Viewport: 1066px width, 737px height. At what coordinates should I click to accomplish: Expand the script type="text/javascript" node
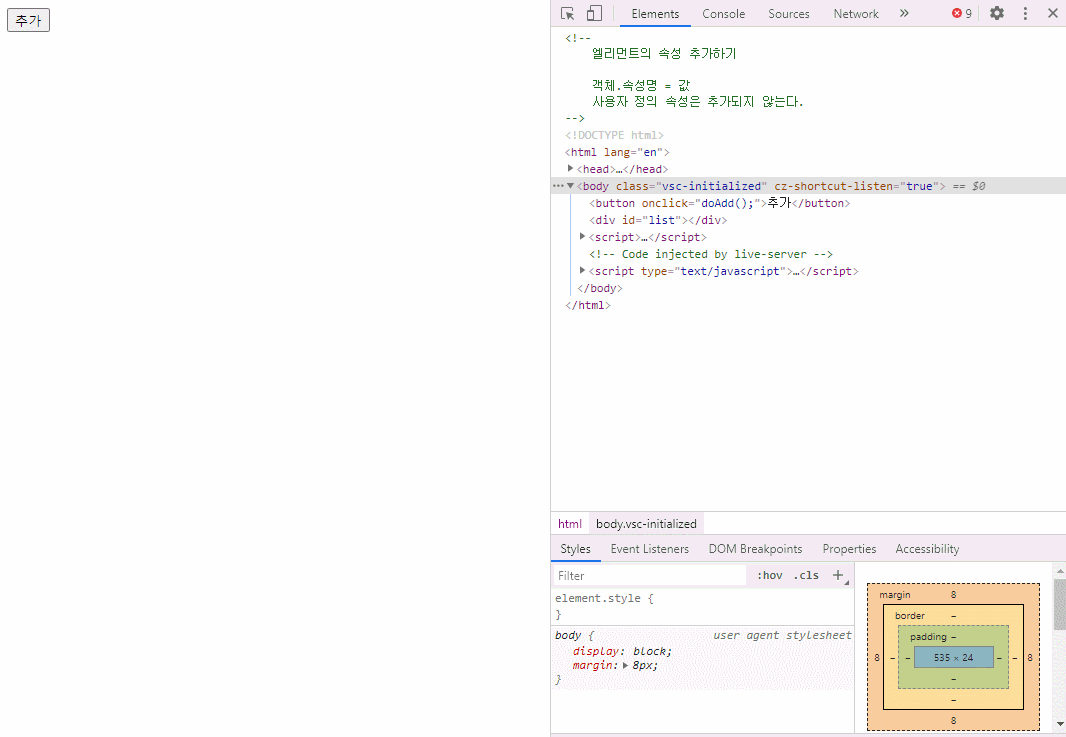click(x=583, y=270)
